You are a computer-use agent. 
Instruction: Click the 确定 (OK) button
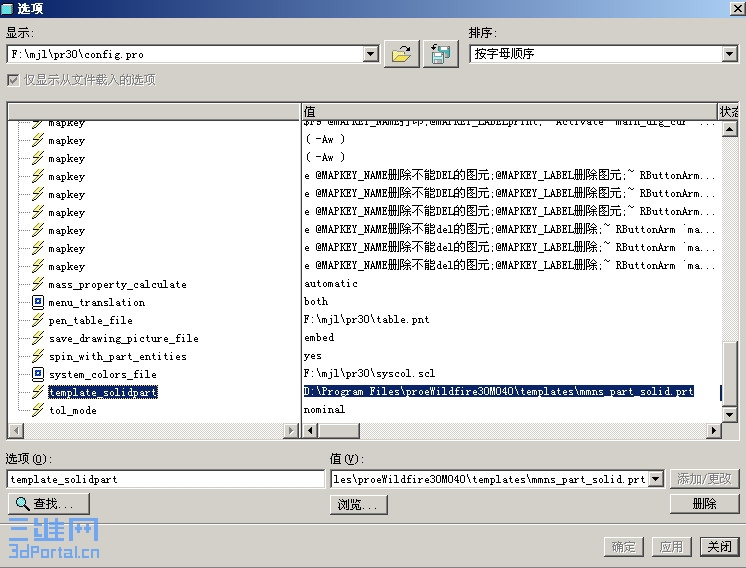pyautogui.click(x=624, y=547)
